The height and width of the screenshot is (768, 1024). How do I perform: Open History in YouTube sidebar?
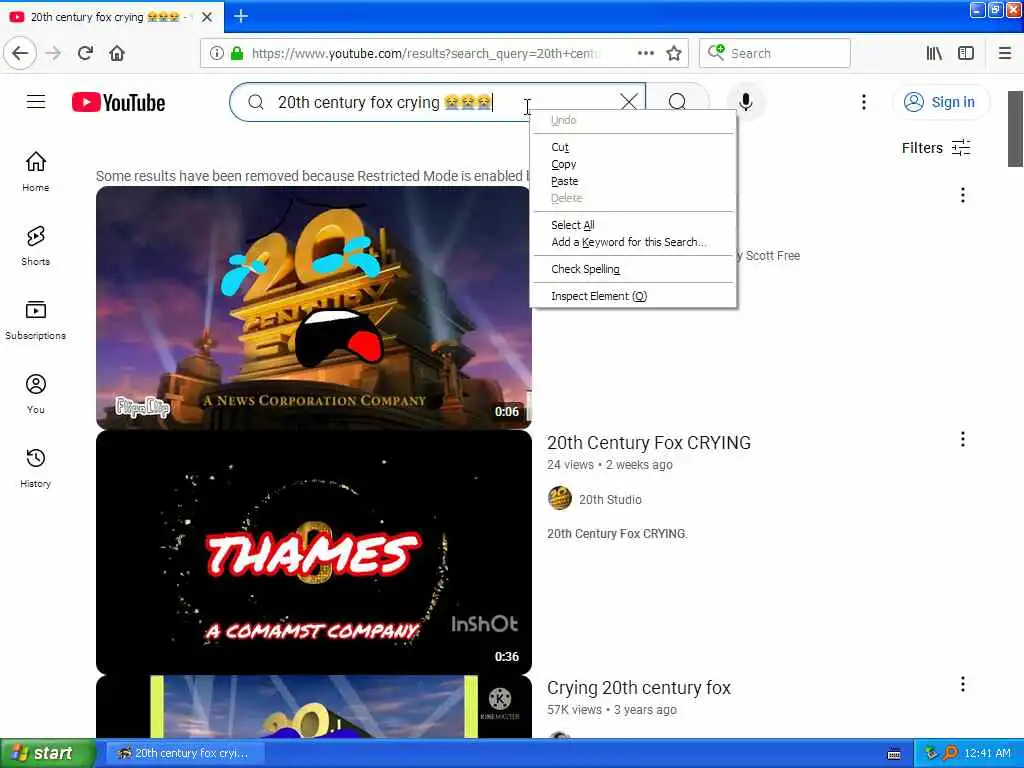click(36, 468)
